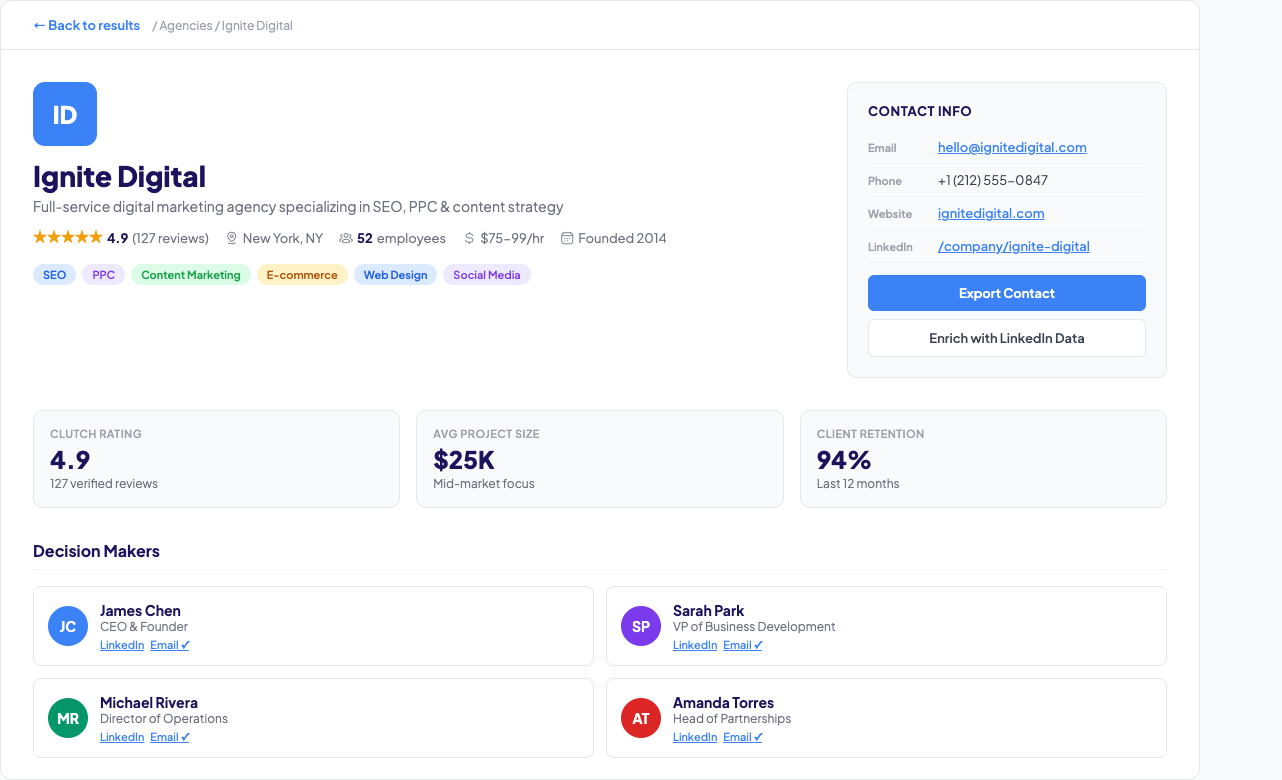Click Enrich with LinkedIn Data
This screenshot has width=1282, height=780.
pyautogui.click(x=1006, y=338)
